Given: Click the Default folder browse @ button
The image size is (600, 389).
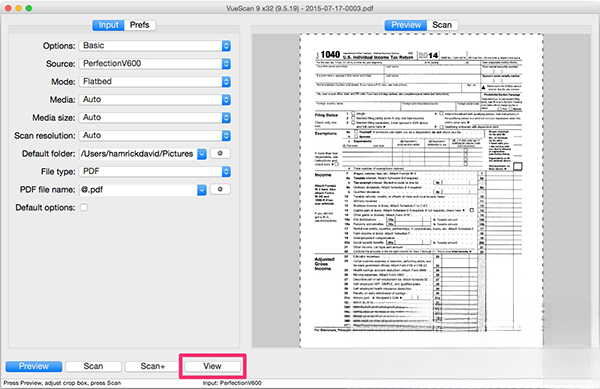Looking at the screenshot, I should coord(220,153).
